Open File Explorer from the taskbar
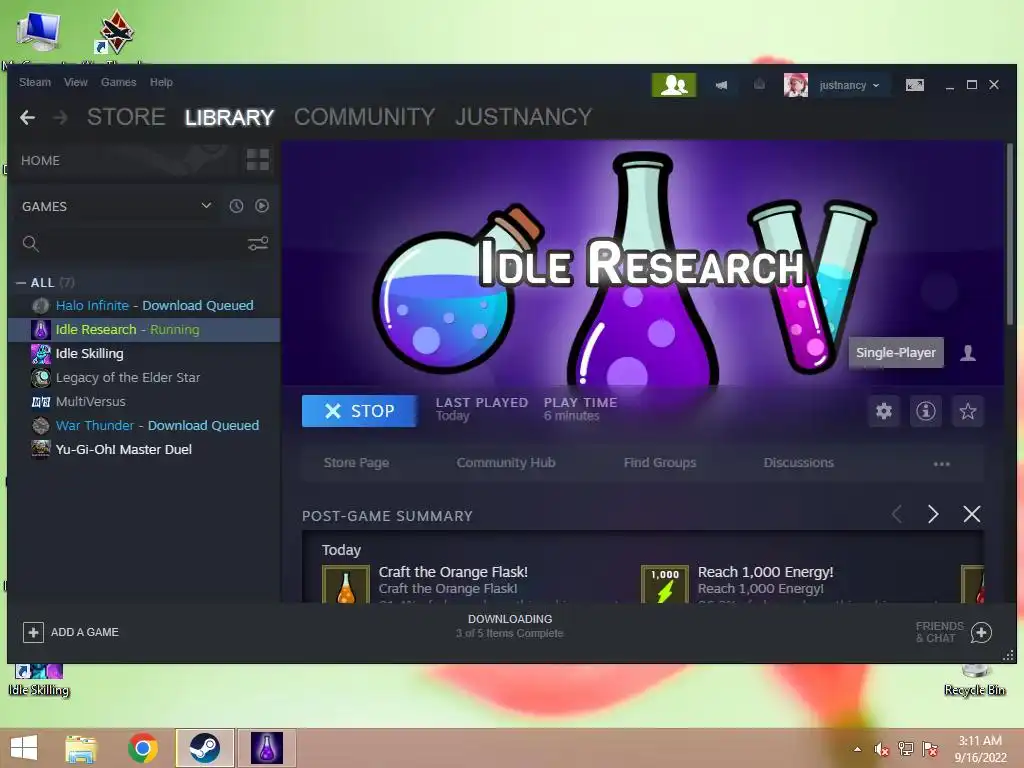1024x768 pixels. tap(81, 748)
